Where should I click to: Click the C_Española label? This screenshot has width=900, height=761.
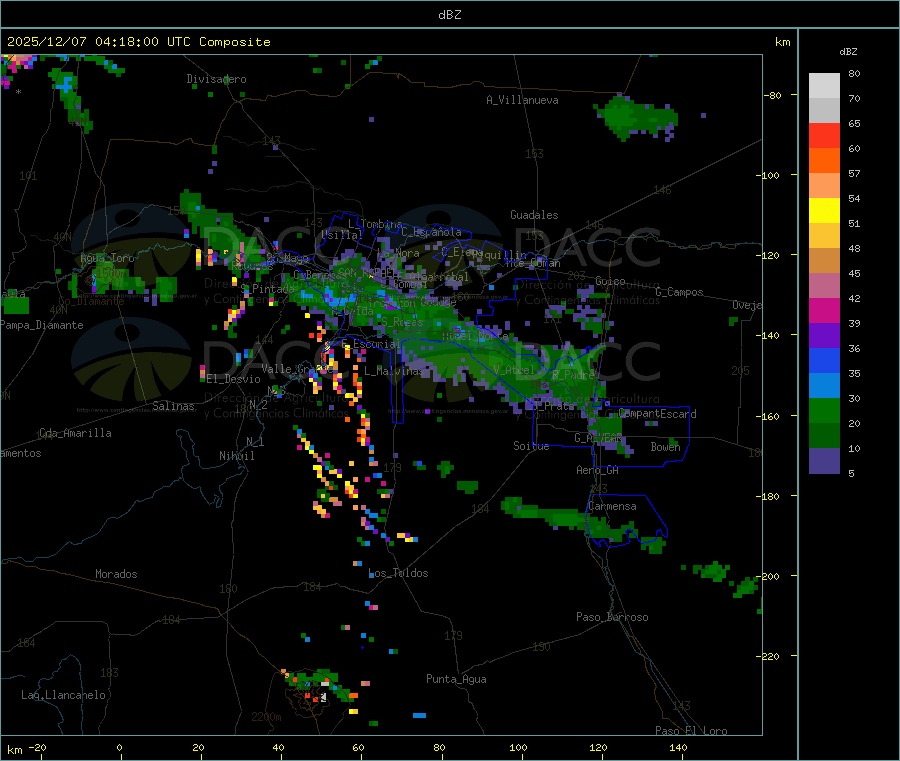click(432, 232)
